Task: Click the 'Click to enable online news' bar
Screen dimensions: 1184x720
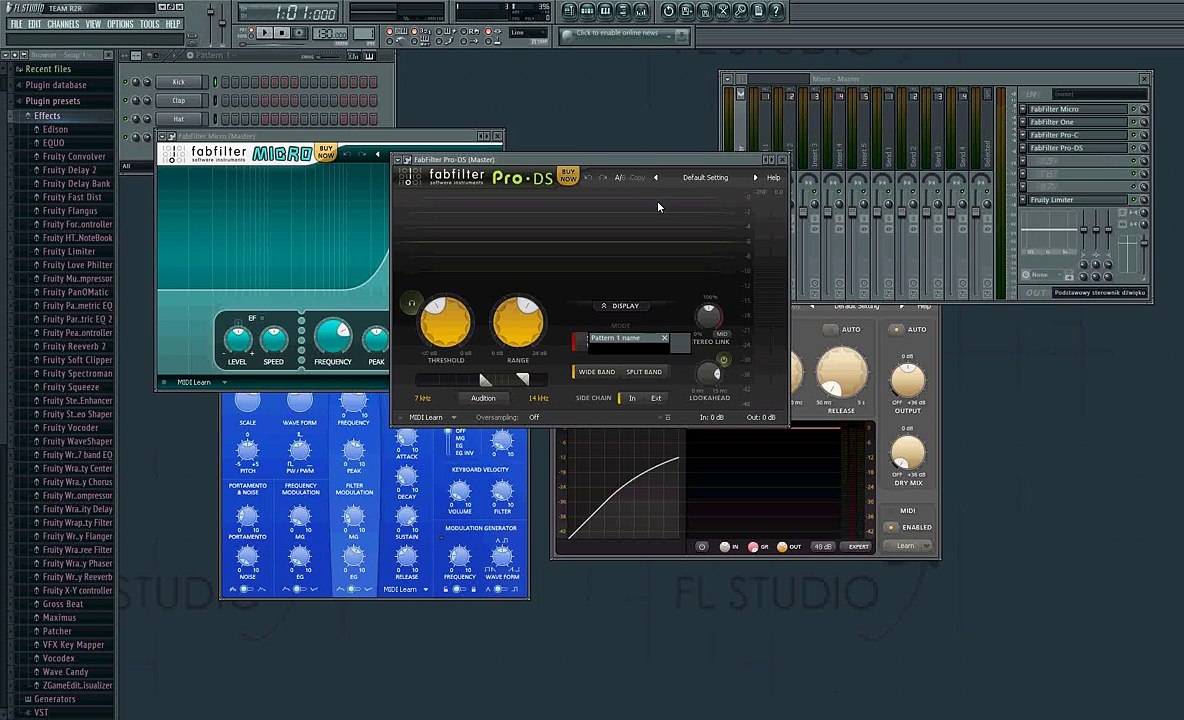Action: pos(624,35)
